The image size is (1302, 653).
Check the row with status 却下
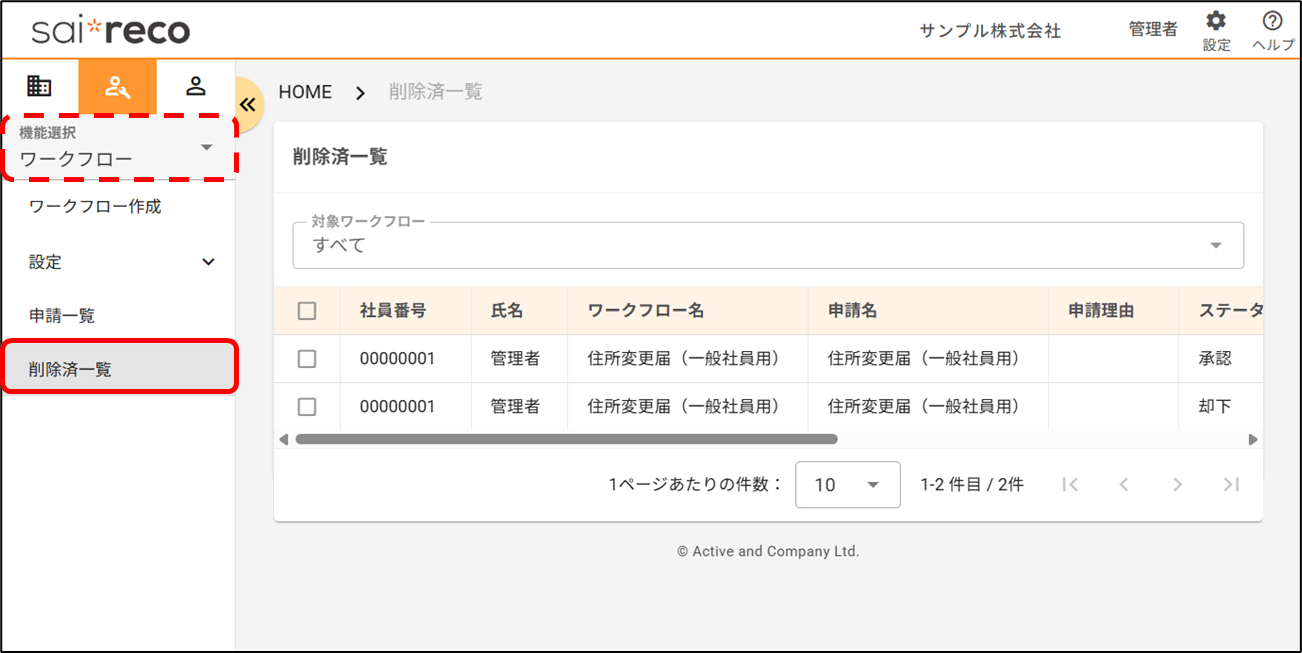[x=307, y=407]
